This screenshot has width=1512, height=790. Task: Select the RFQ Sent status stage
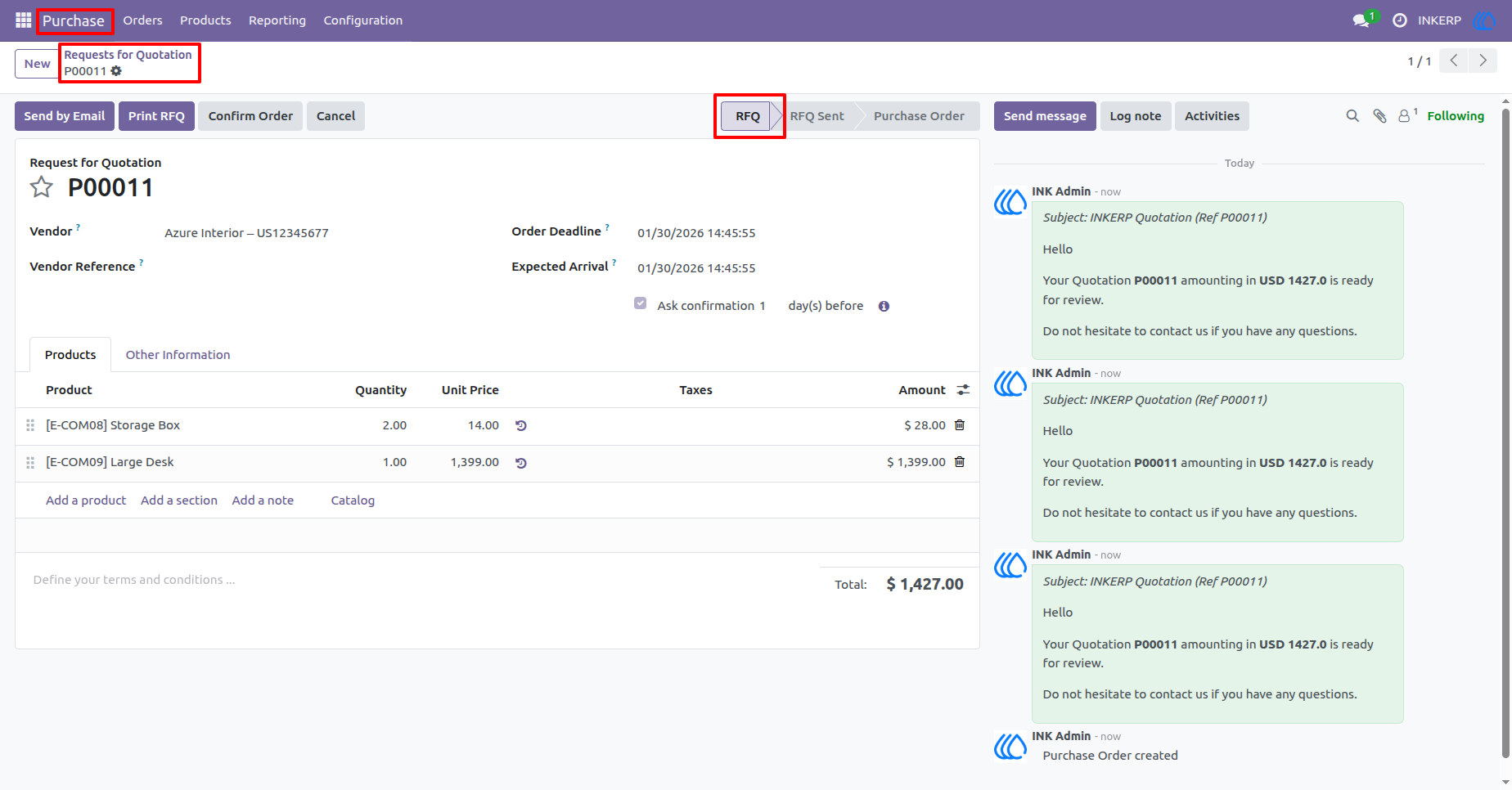click(x=817, y=116)
